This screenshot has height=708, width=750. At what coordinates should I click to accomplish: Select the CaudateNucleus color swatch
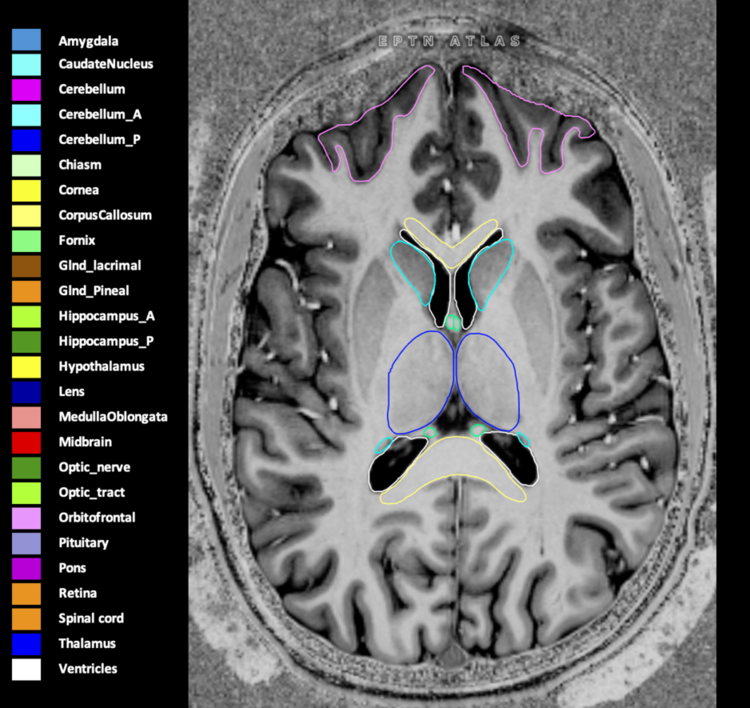pyautogui.click(x=26, y=65)
